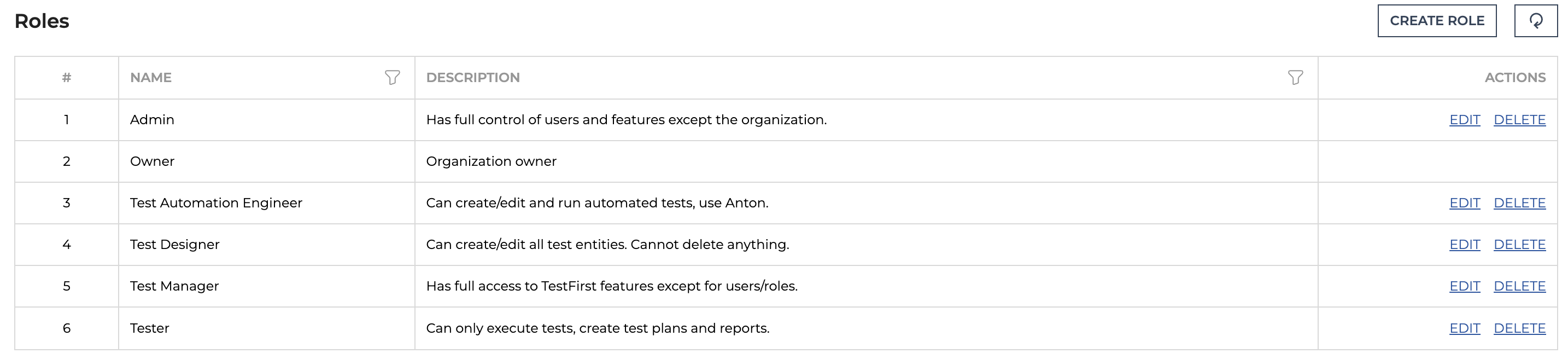
Task: Delete the Tester role
Action: (1519, 328)
